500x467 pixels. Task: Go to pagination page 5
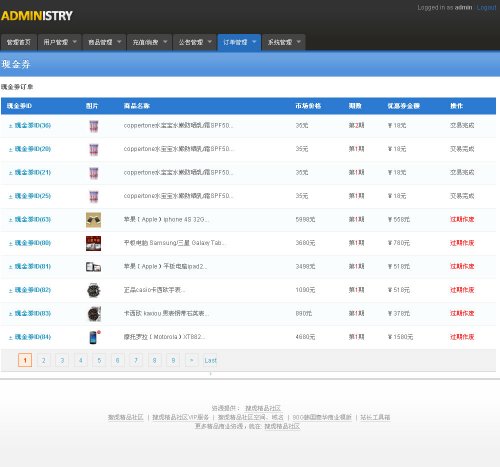click(99, 360)
